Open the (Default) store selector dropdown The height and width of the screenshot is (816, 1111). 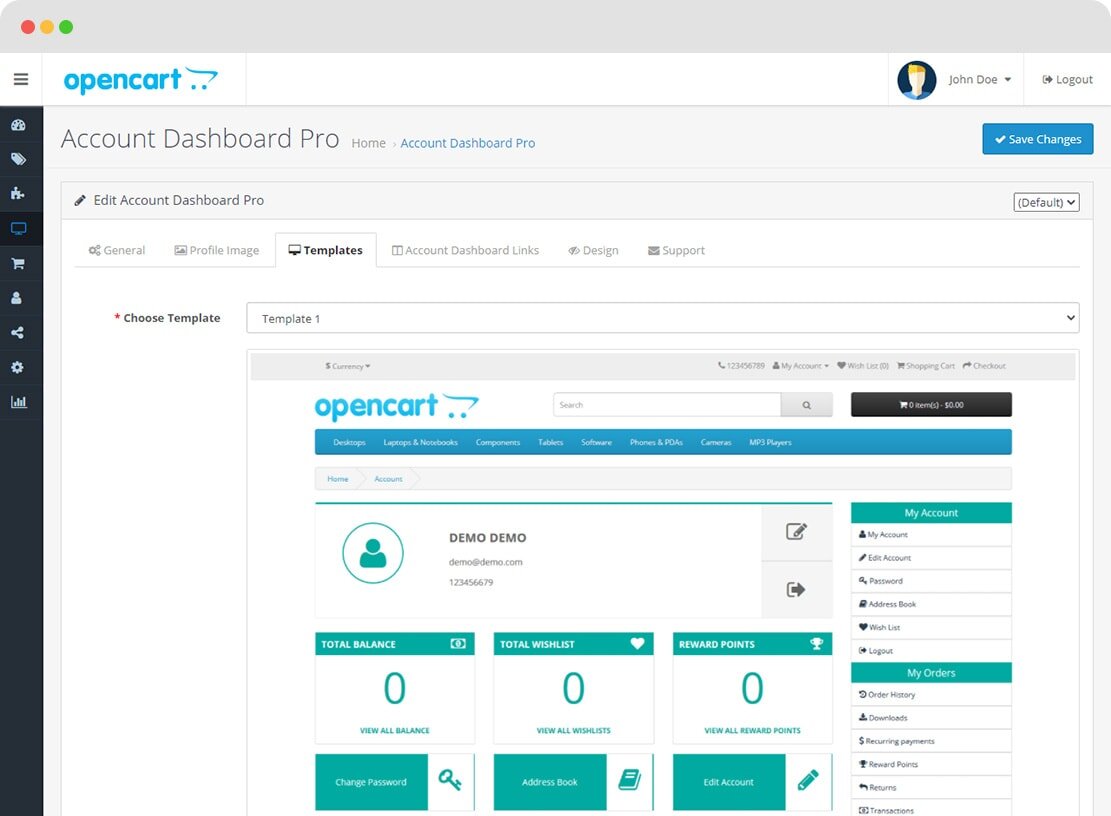tap(1046, 202)
